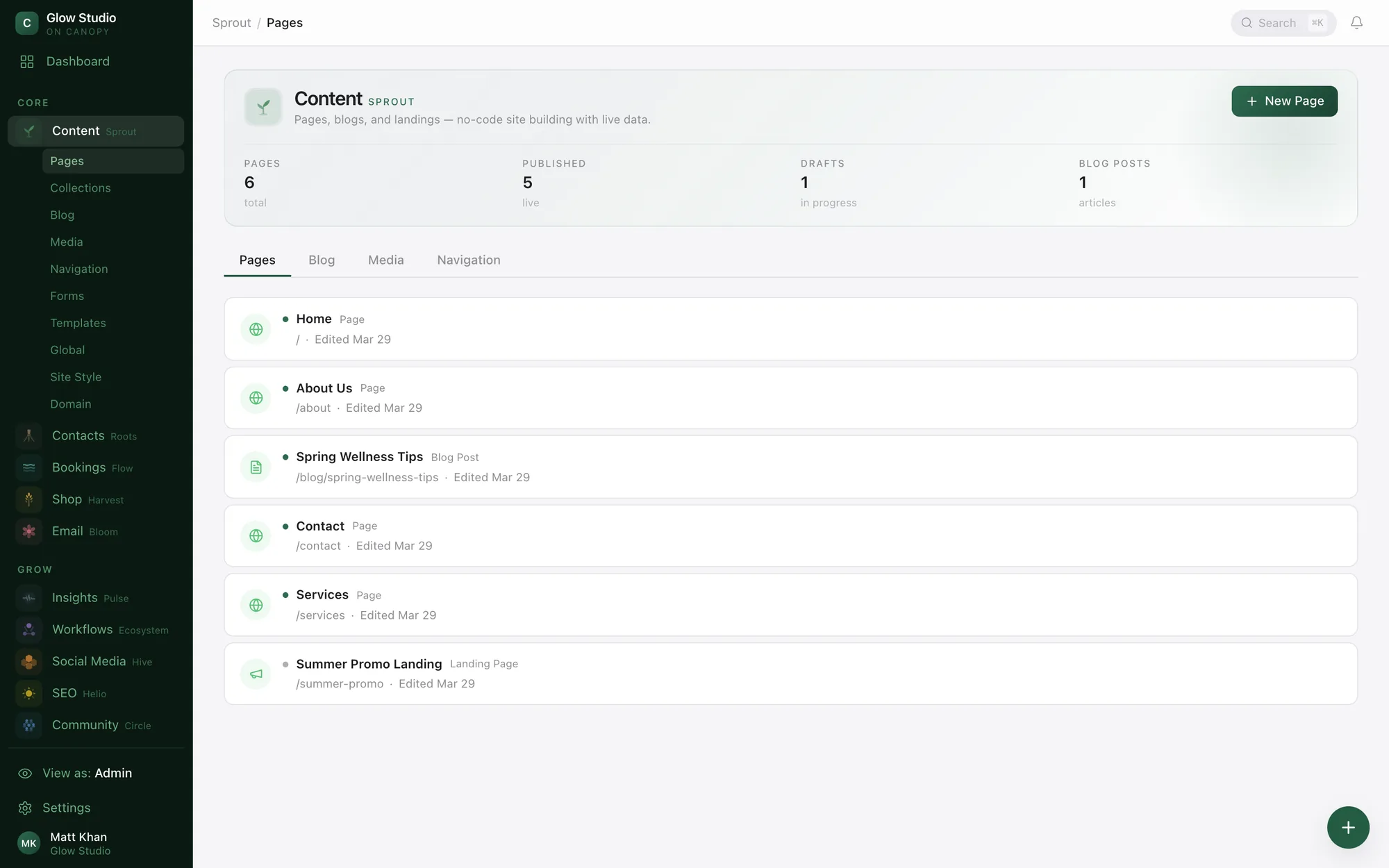Open the Services page title
Screen dimensions: 1389x868
pos(322,595)
